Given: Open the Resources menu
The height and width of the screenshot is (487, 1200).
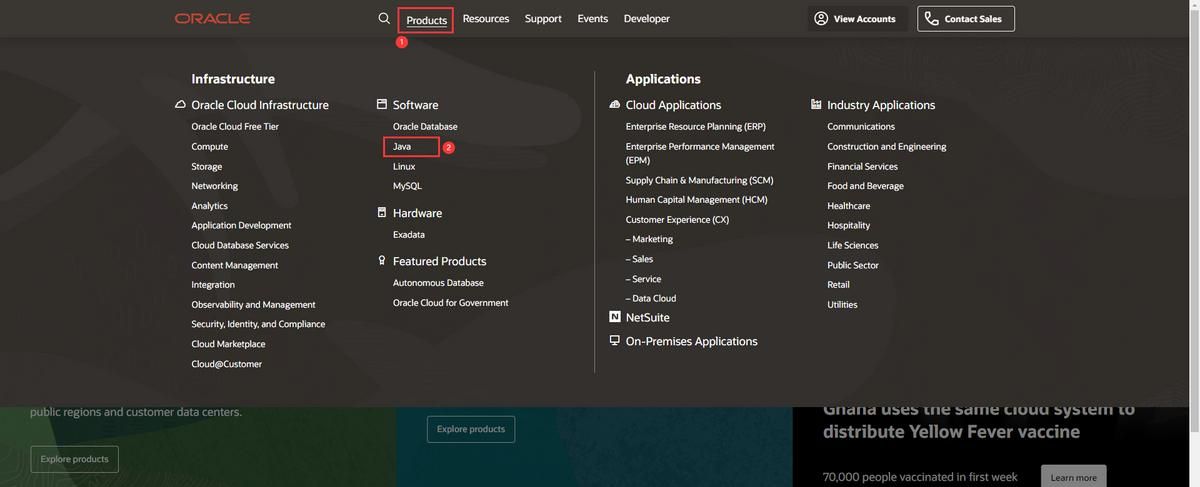Looking at the screenshot, I should tap(486, 19).
